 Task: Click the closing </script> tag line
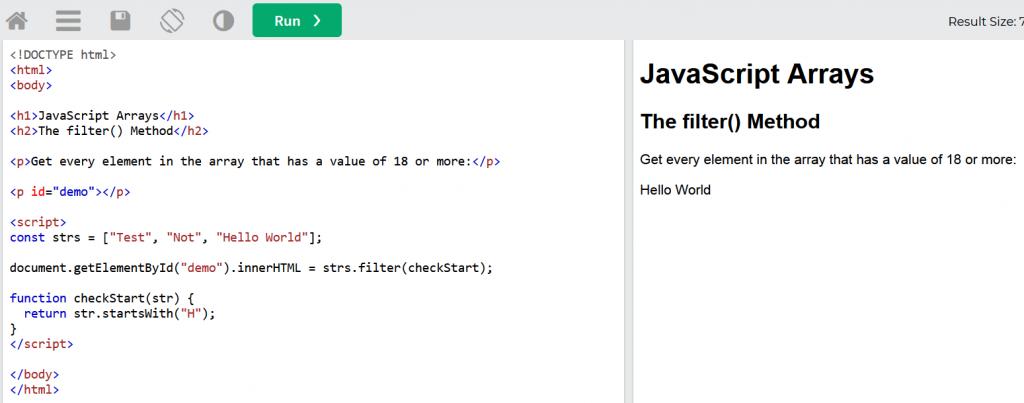(x=42, y=344)
